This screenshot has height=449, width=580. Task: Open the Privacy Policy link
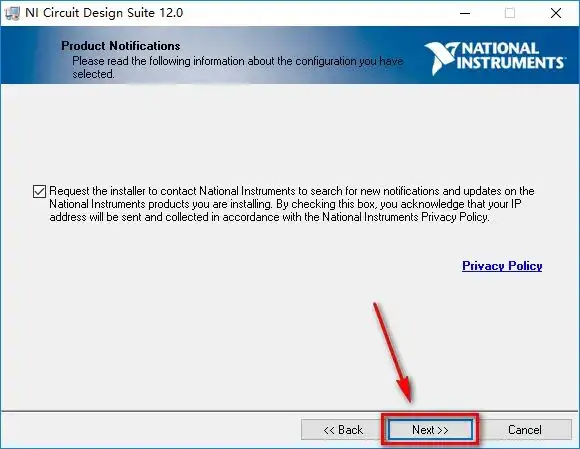point(502,266)
